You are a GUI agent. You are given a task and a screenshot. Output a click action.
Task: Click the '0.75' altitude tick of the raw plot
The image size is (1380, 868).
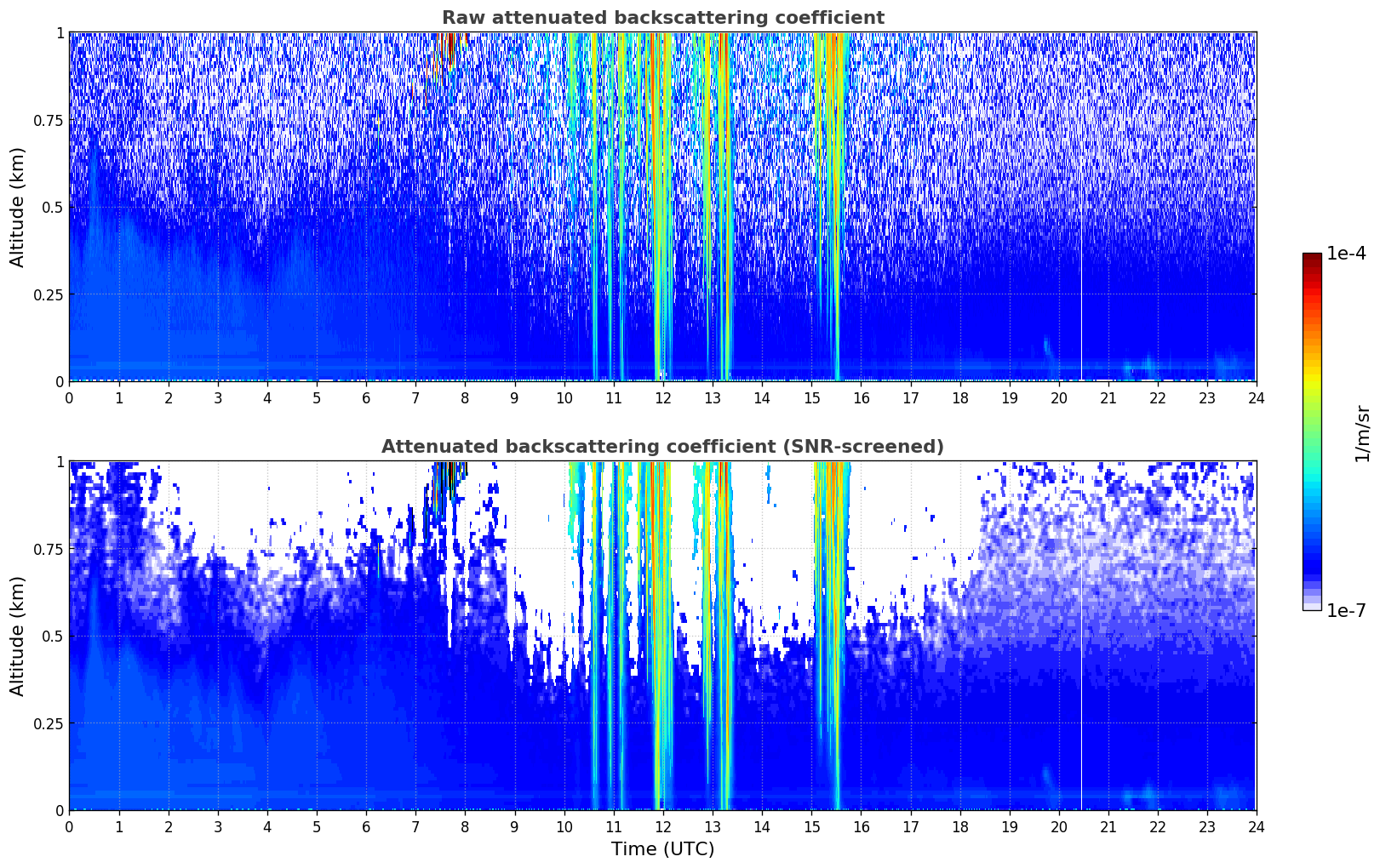pyautogui.click(x=49, y=120)
